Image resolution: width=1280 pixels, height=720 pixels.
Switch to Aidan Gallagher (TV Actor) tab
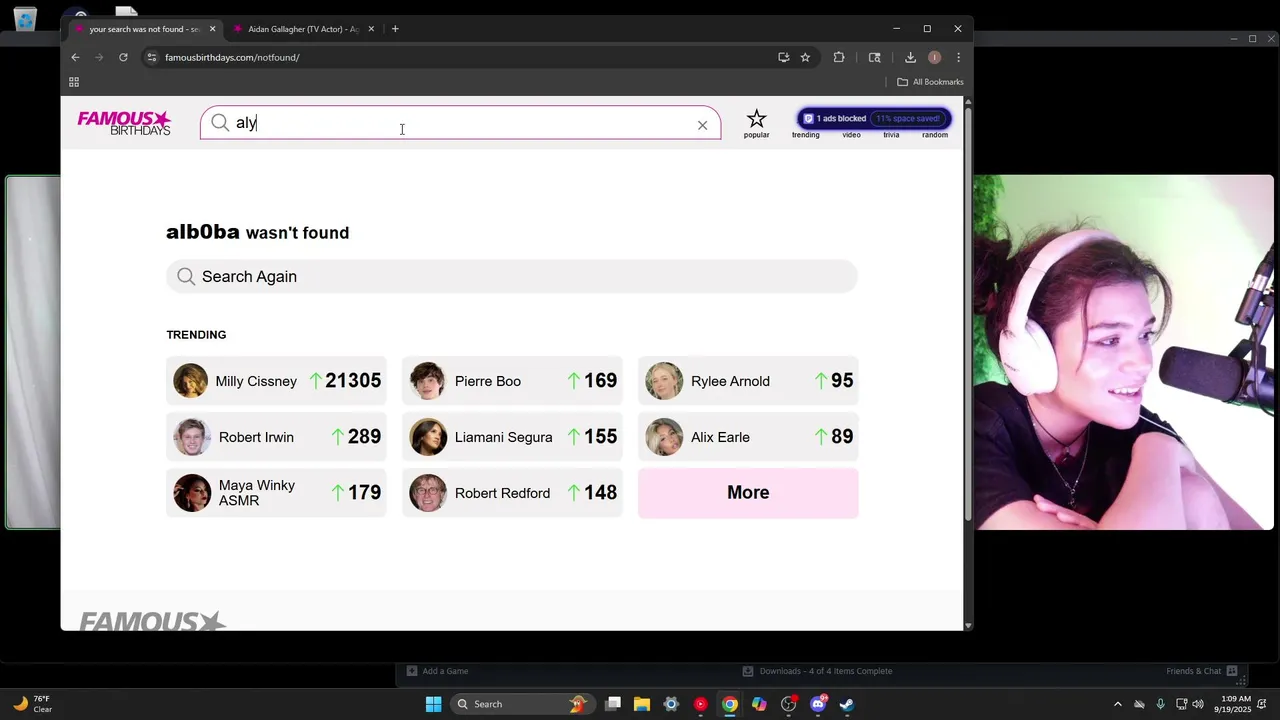tap(302, 29)
